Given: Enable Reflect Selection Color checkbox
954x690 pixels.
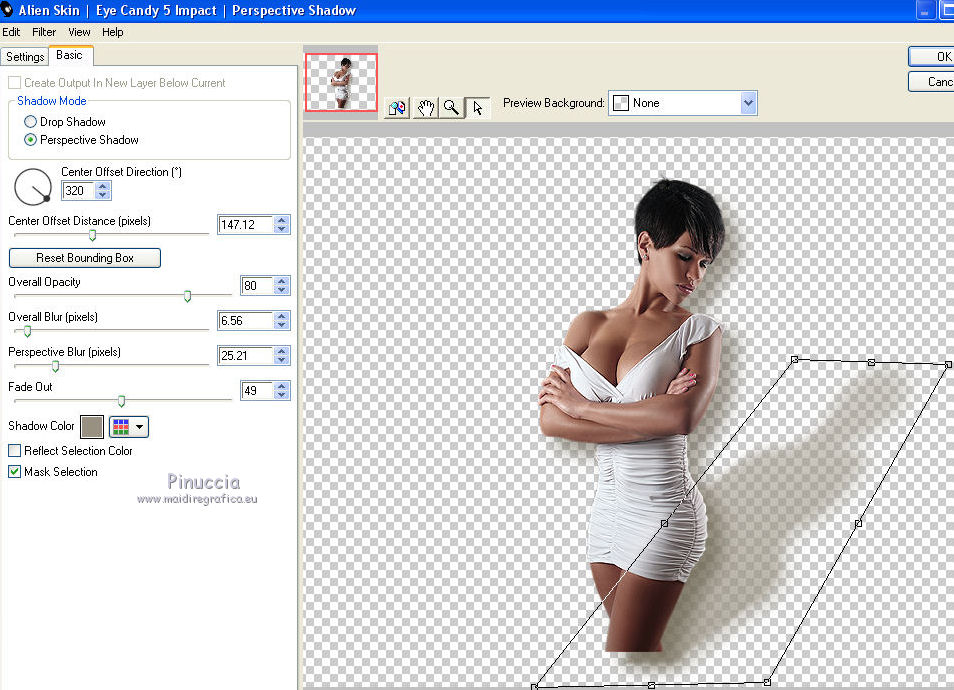Looking at the screenshot, I should click(15, 451).
